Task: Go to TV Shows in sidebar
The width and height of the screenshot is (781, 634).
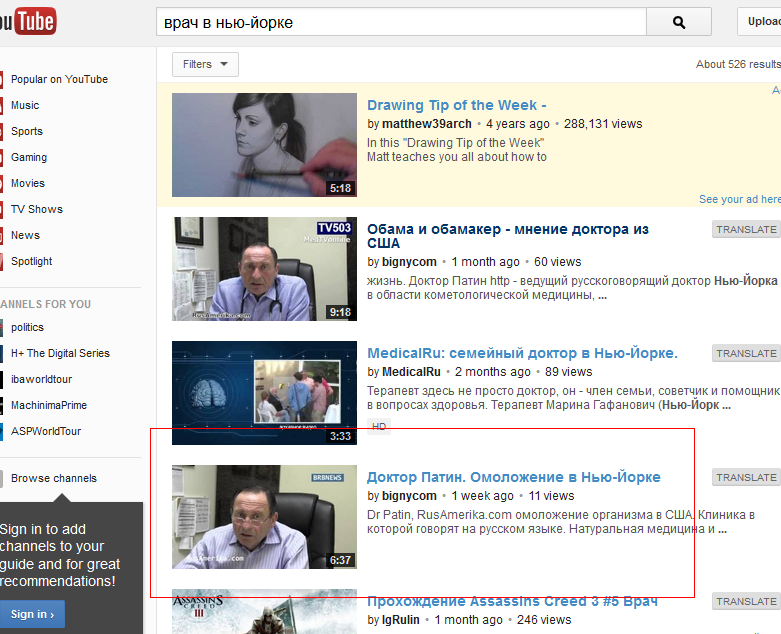Action: point(37,209)
